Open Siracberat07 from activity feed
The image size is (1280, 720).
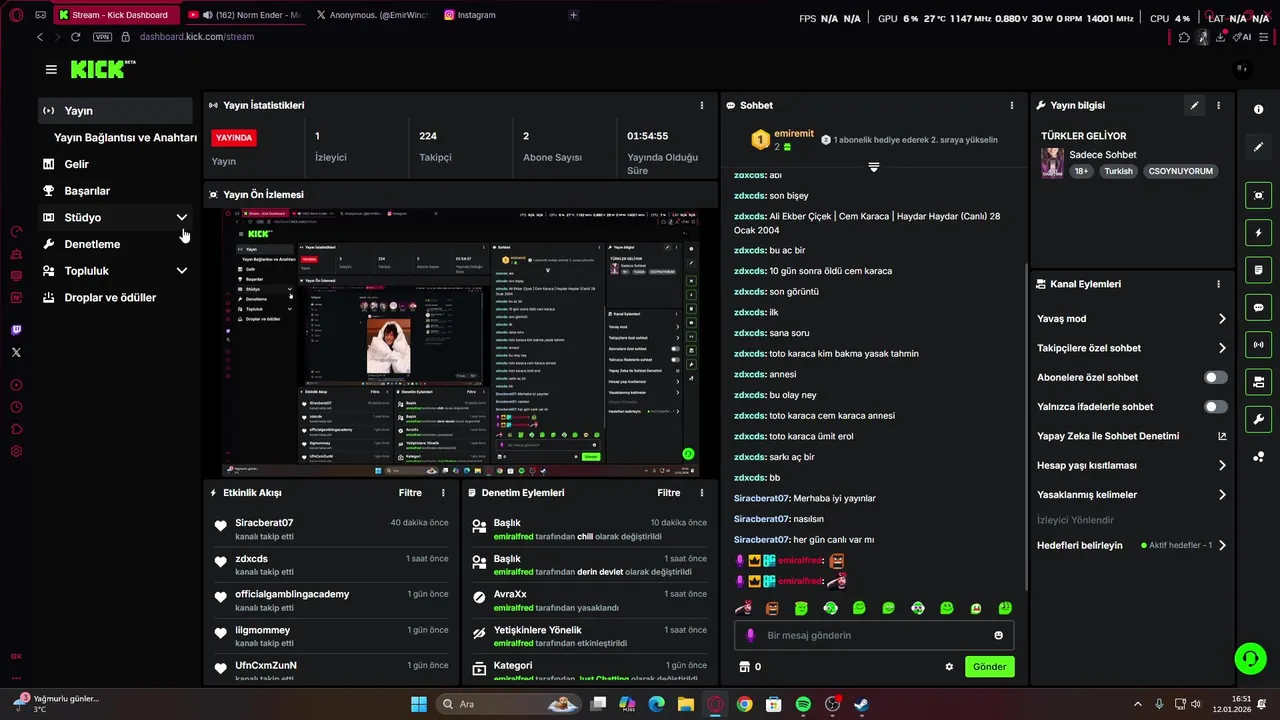[x=264, y=523]
